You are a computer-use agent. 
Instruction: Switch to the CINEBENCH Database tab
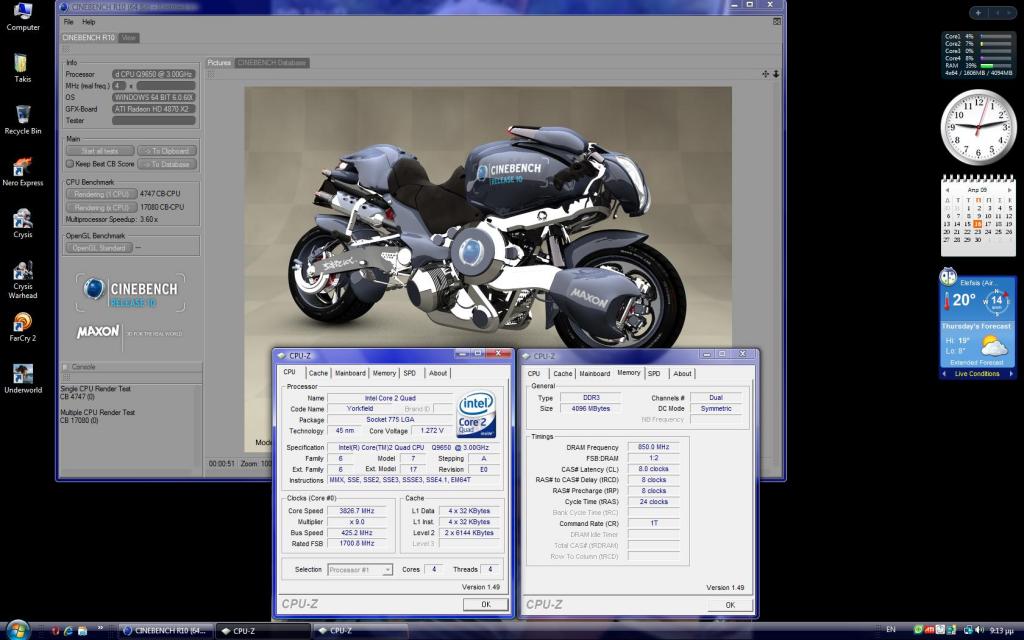pos(272,63)
